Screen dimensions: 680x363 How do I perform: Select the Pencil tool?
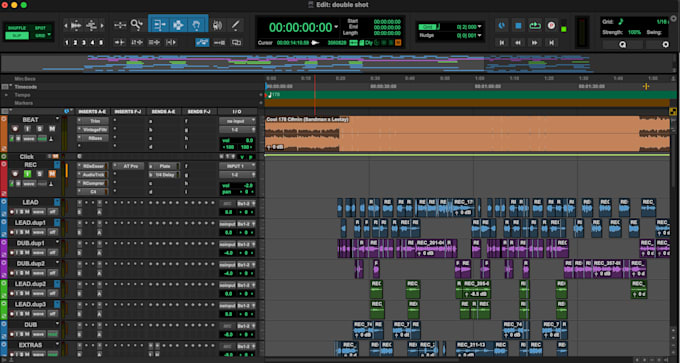(x=235, y=25)
